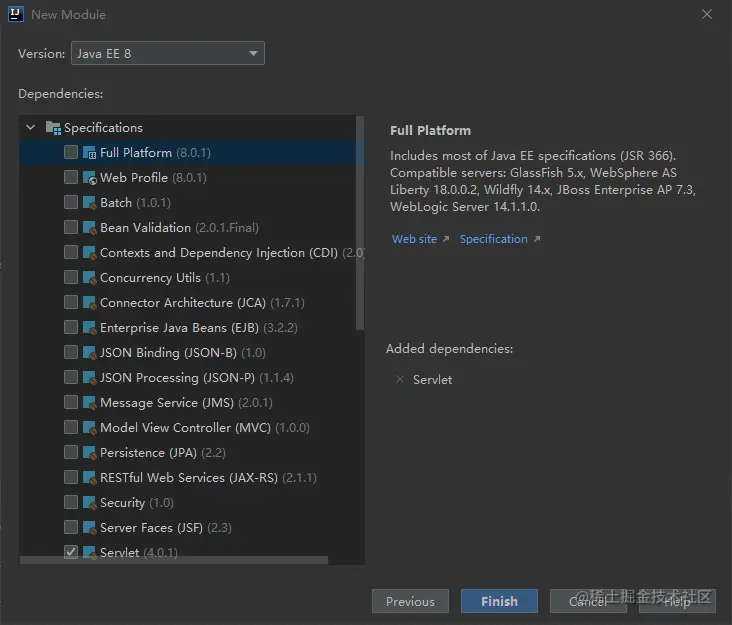Image resolution: width=732 pixels, height=625 pixels.
Task: Enable the Server Faces (JSF) checkbox
Action: point(71,527)
